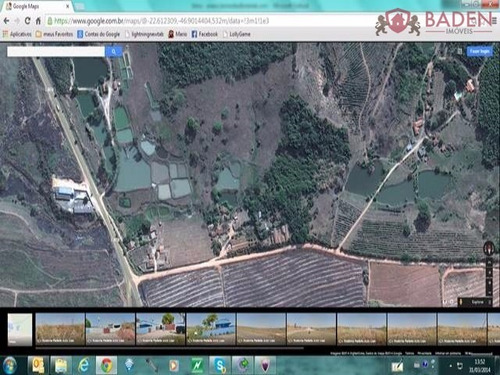
Task: Open the Google apps grid icon
Action: 460,51
